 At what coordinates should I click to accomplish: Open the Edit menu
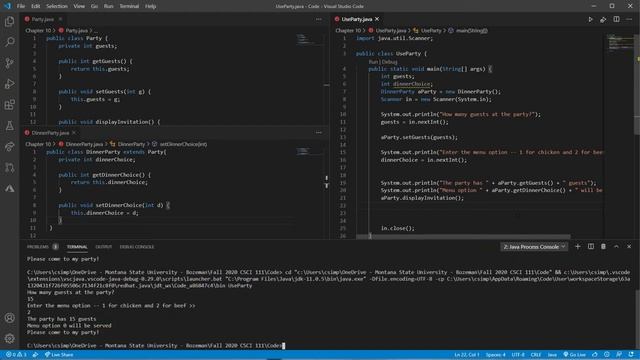[36, 6]
